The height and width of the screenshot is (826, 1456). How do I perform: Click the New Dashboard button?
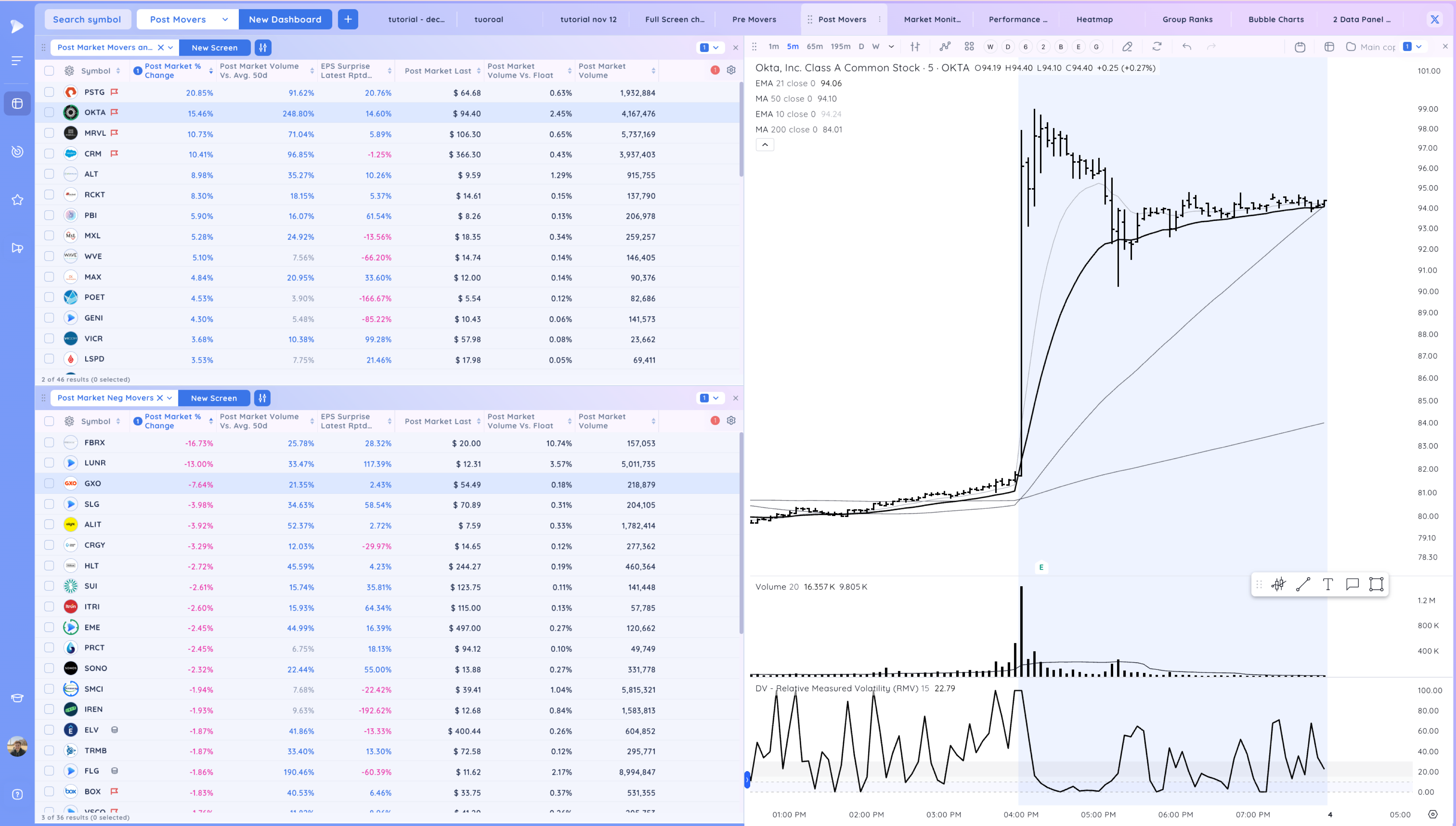tap(285, 19)
